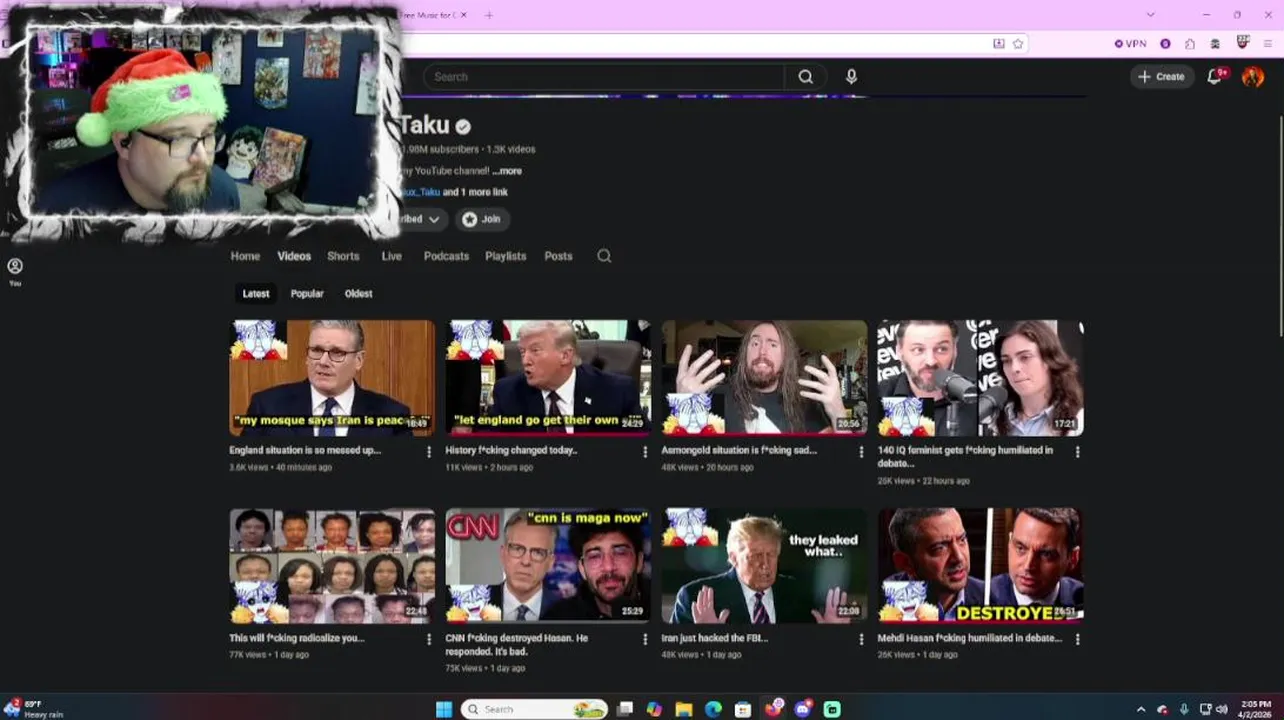Click title 'Asmongold situation is f*cking sad...'
The width and height of the screenshot is (1284, 720).
tap(739, 451)
